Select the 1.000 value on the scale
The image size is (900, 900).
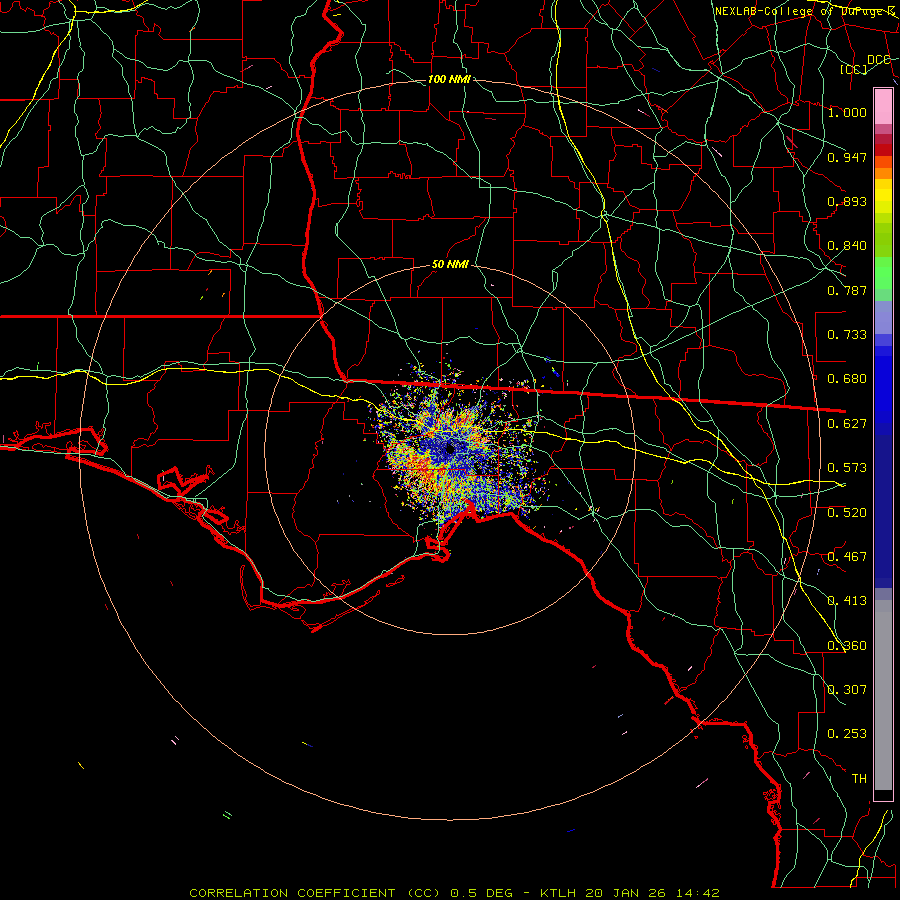click(847, 112)
